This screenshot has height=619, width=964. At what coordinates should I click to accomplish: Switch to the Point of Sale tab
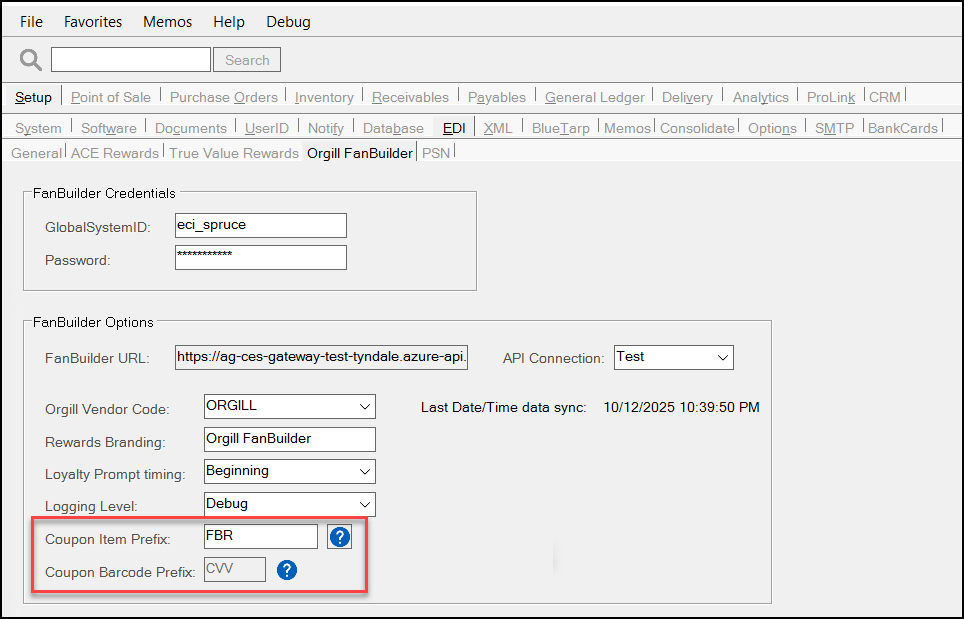(110, 97)
